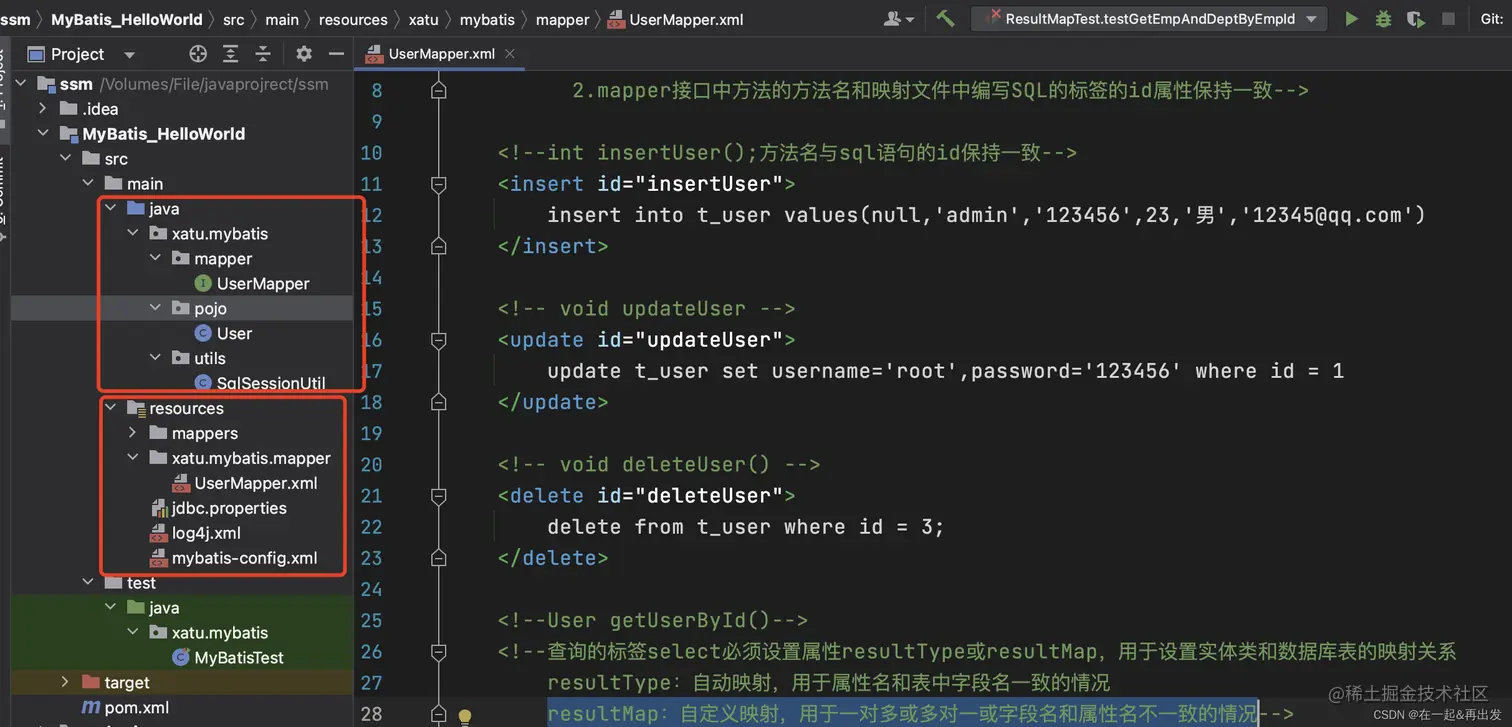The image size is (1512, 727).
Task: Collapse the utils package arrow
Action: (x=155, y=358)
